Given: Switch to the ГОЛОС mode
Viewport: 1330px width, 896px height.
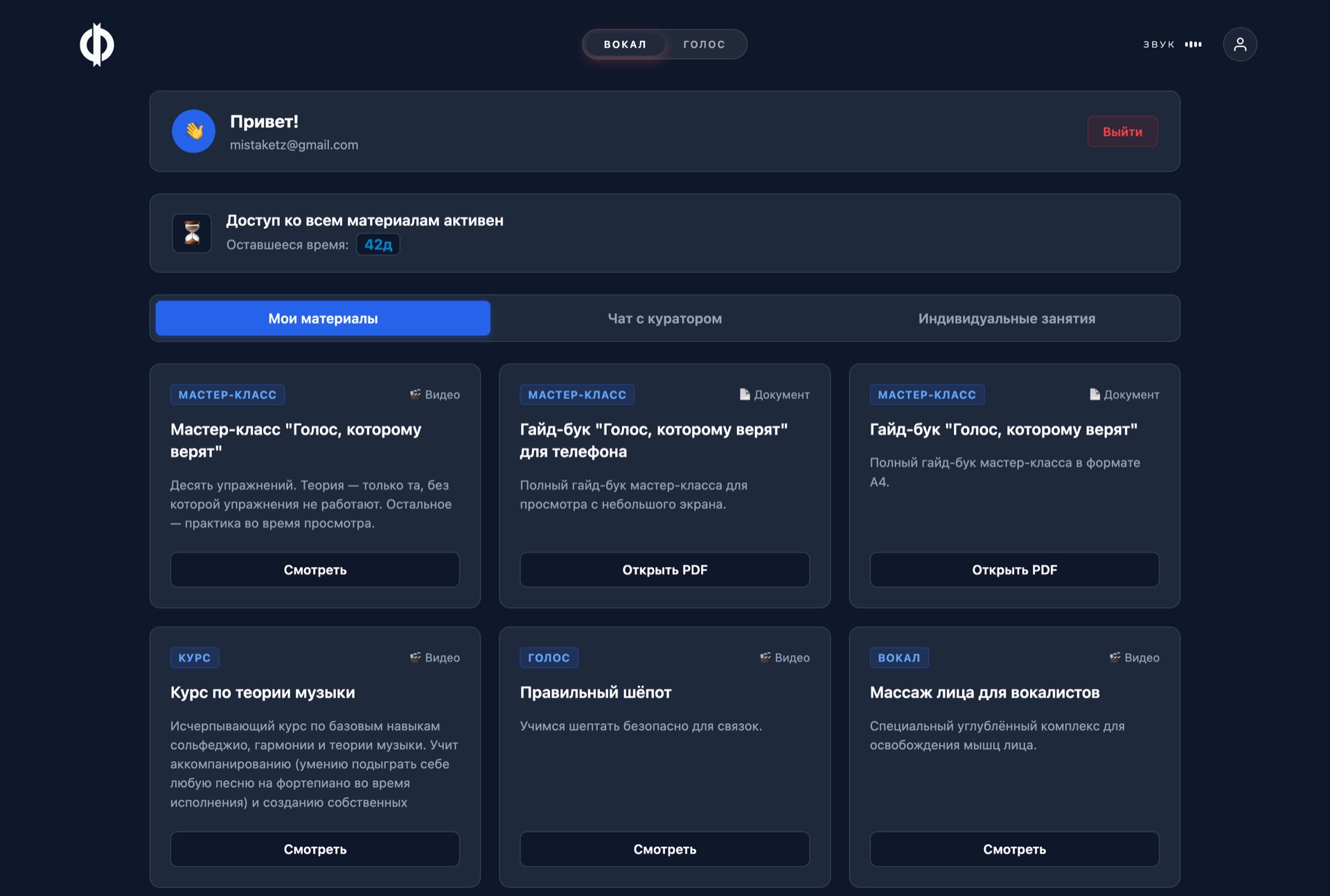Looking at the screenshot, I should coord(704,44).
